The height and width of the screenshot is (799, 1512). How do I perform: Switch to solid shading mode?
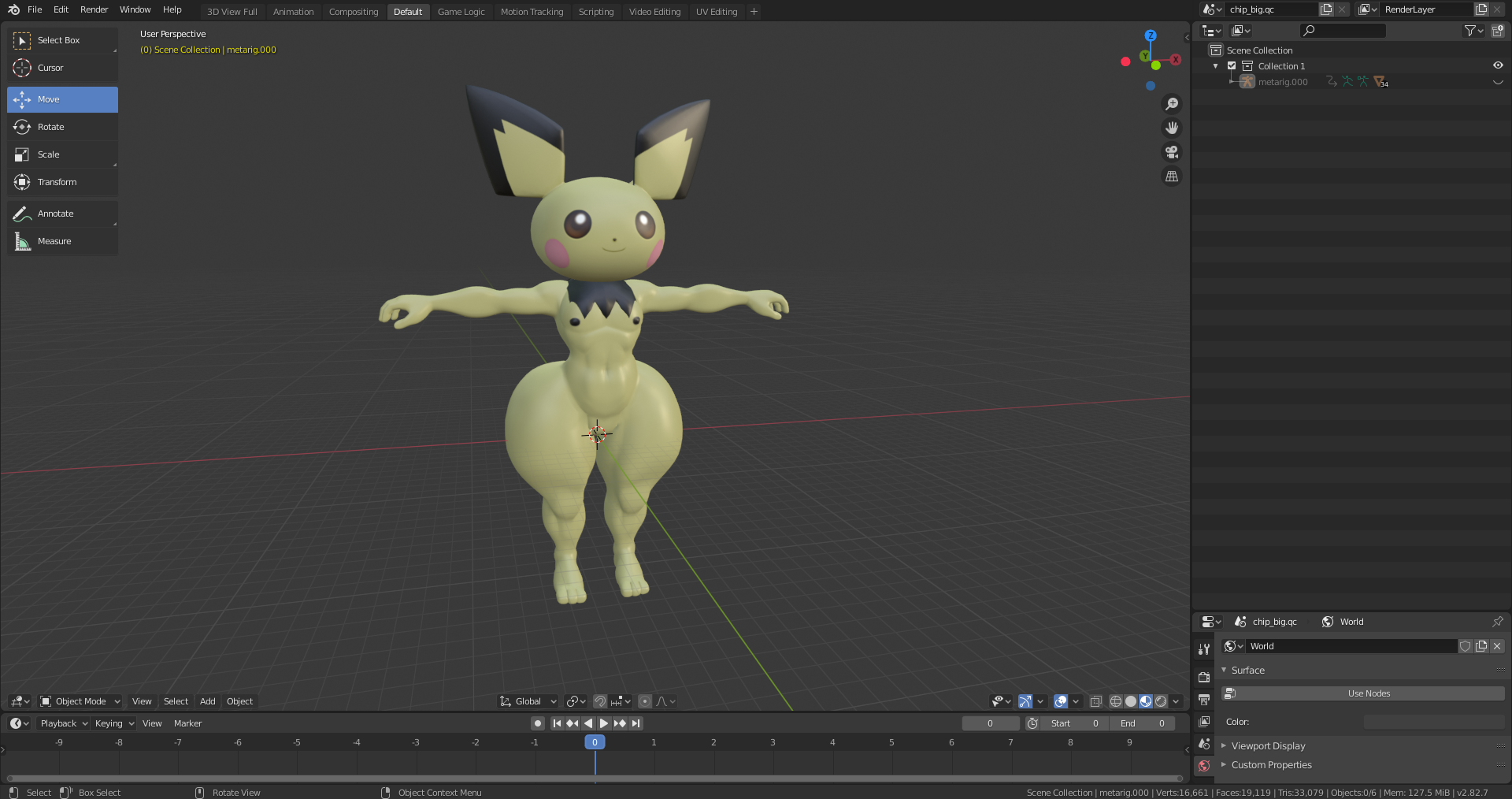pyautogui.click(x=1131, y=701)
